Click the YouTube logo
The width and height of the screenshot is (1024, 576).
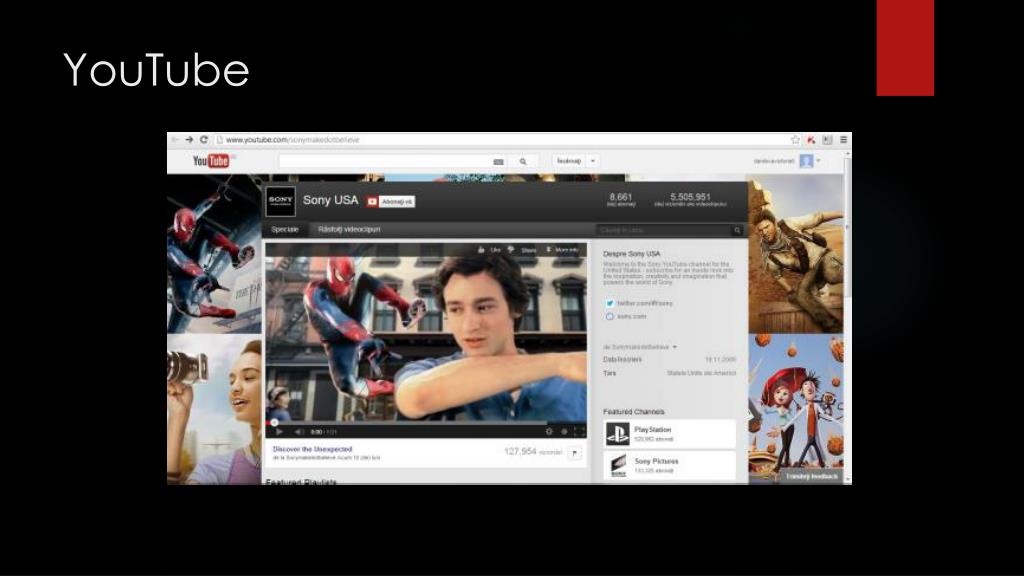(x=211, y=161)
